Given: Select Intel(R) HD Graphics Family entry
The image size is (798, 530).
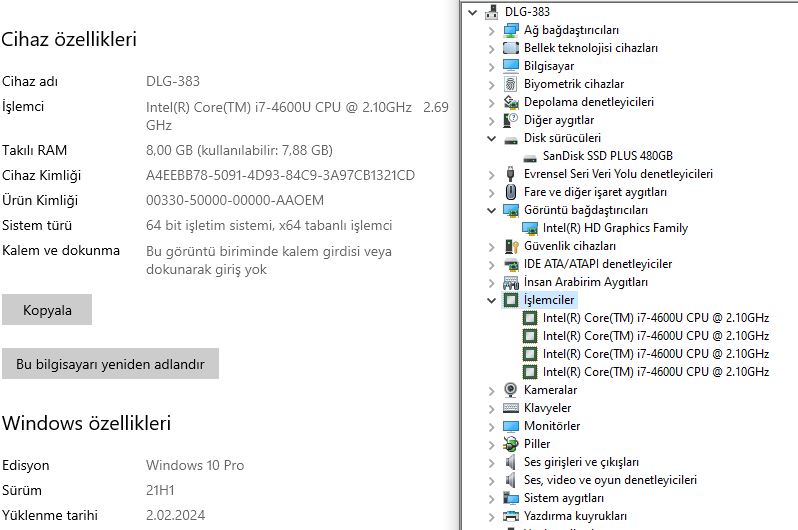Looking at the screenshot, I should [x=615, y=228].
